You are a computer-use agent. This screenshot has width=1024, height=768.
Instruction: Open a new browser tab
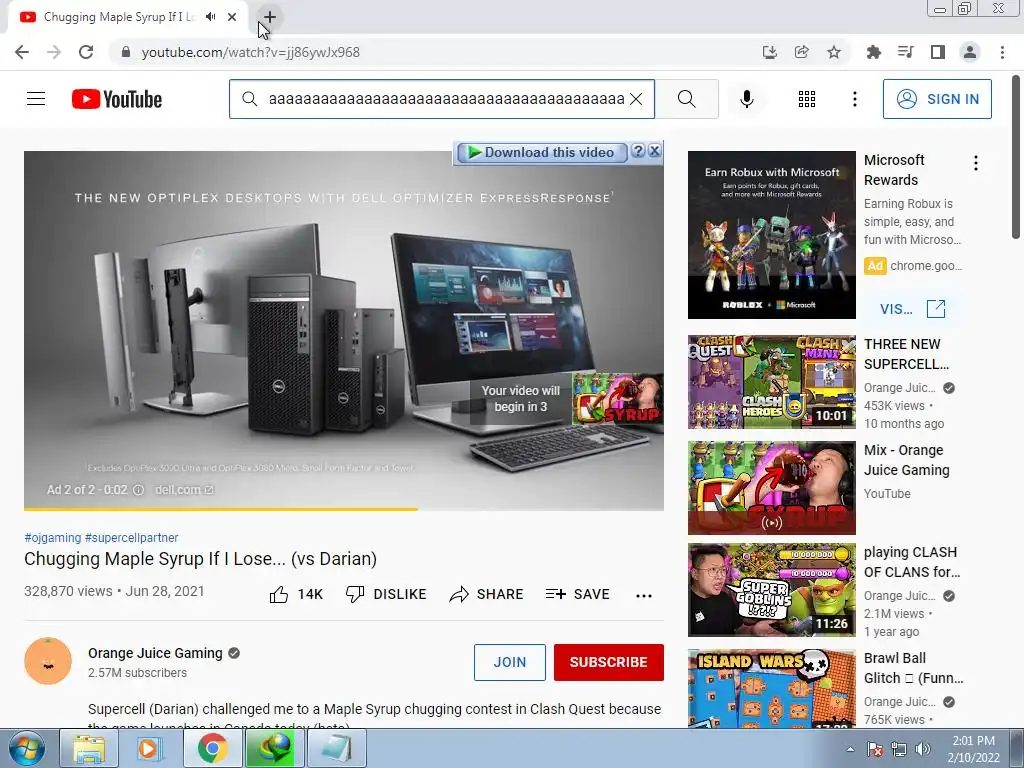click(x=270, y=17)
